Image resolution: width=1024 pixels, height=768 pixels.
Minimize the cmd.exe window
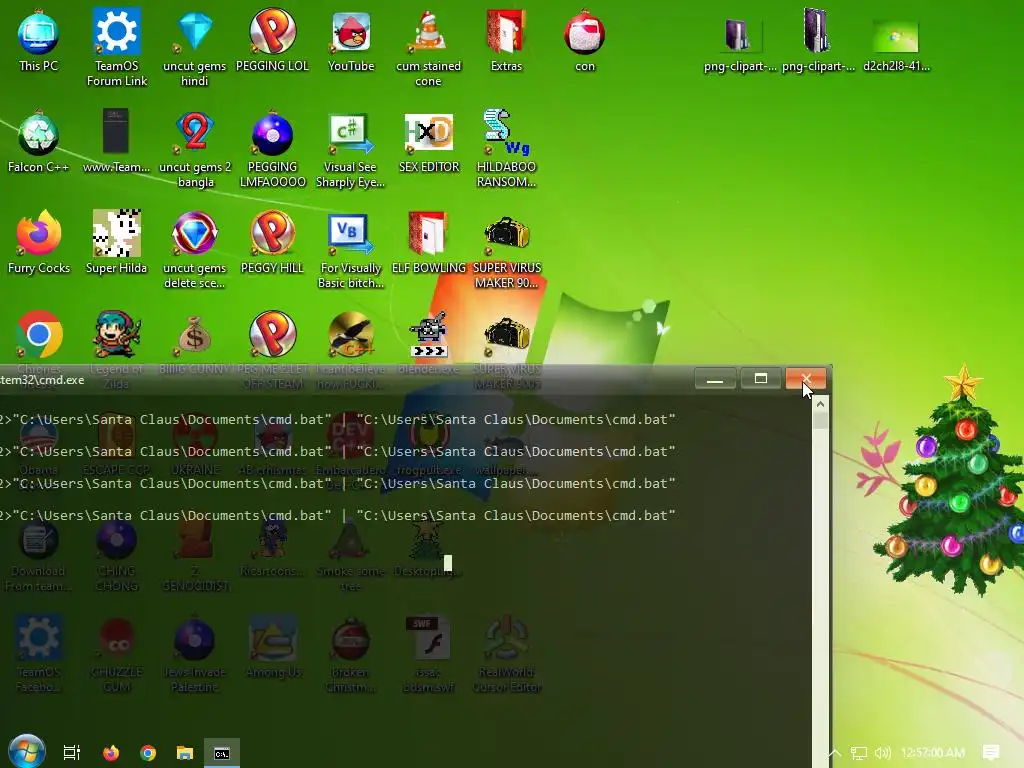pos(715,379)
